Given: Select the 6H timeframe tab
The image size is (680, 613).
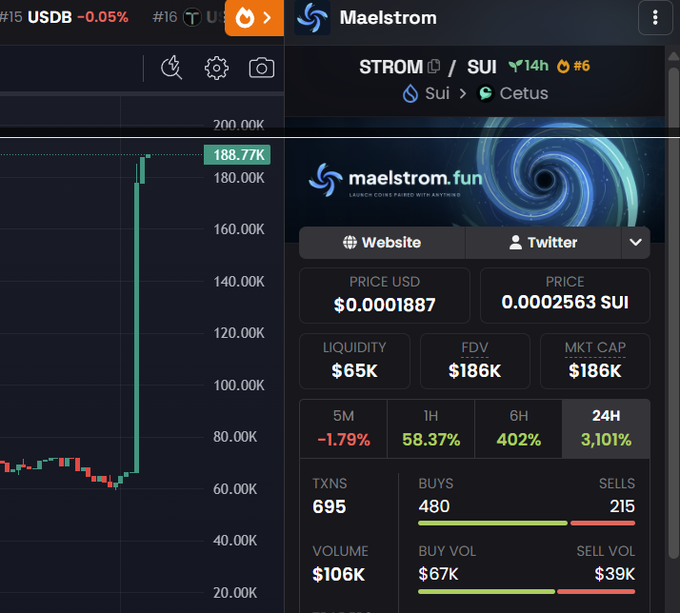Looking at the screenshot, I should tap(518, 429).
